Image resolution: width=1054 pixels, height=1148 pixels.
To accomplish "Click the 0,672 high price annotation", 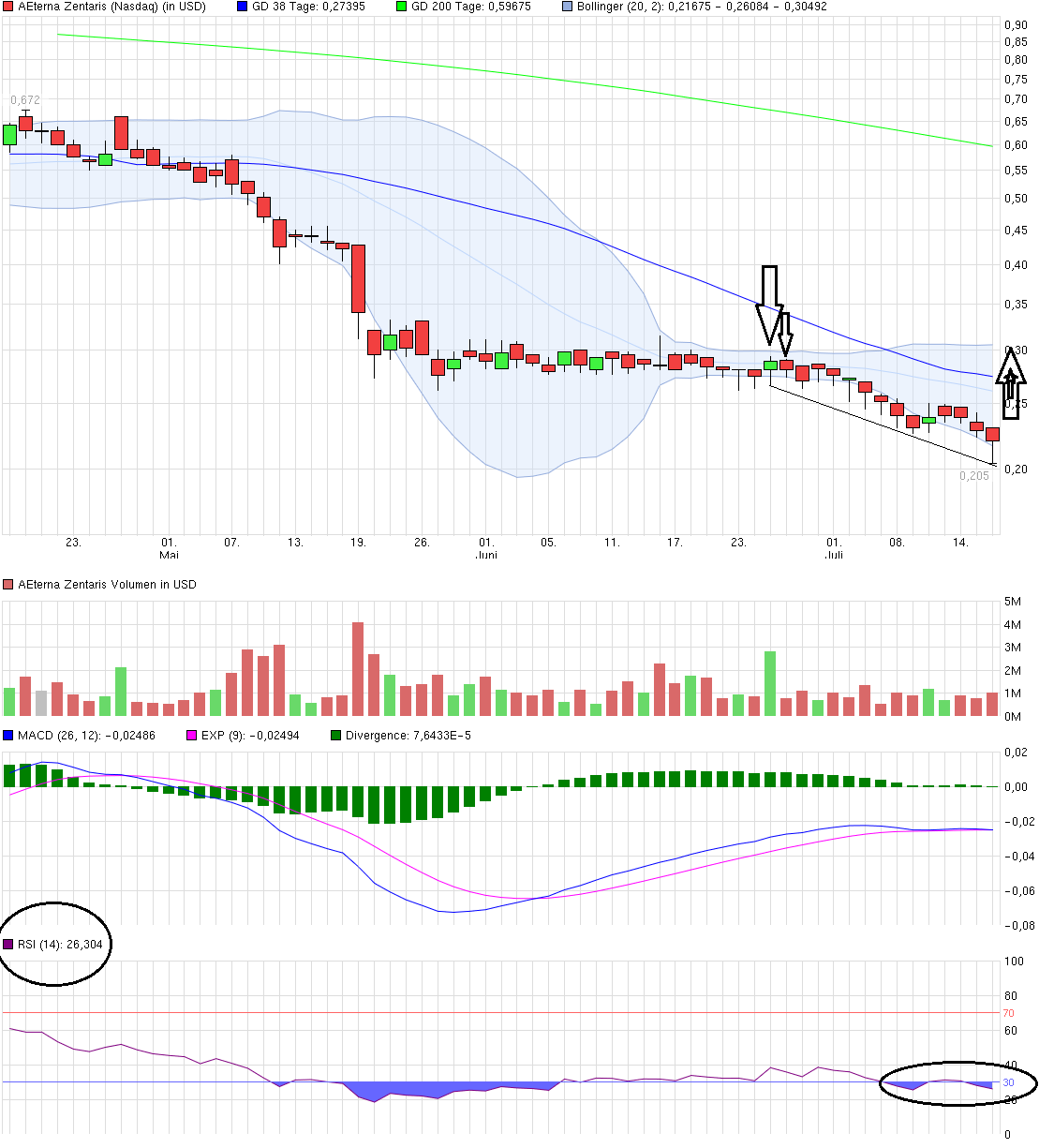I will 25,100.
